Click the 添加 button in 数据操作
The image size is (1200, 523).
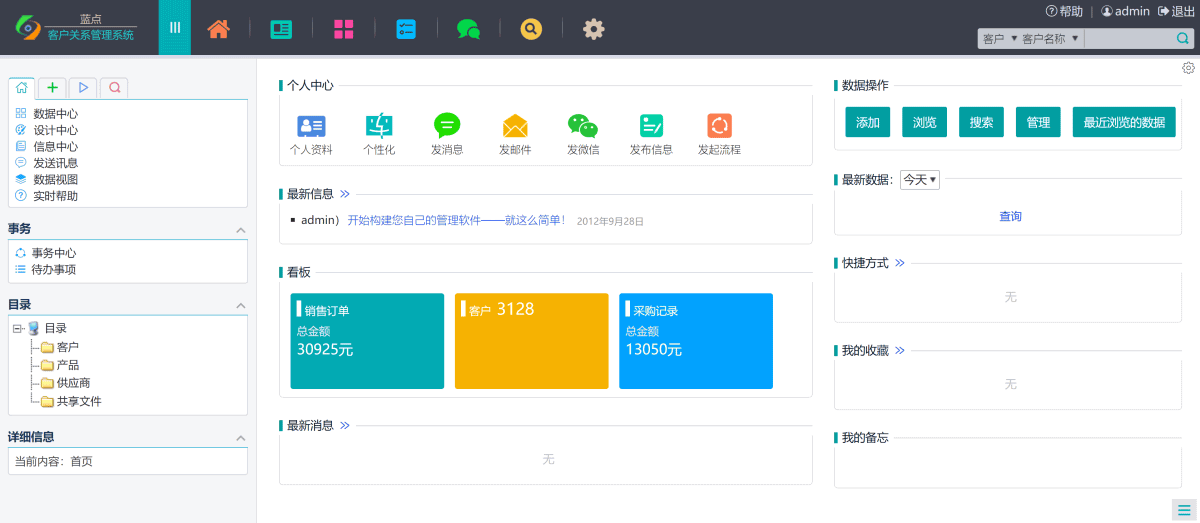[867, 122]
